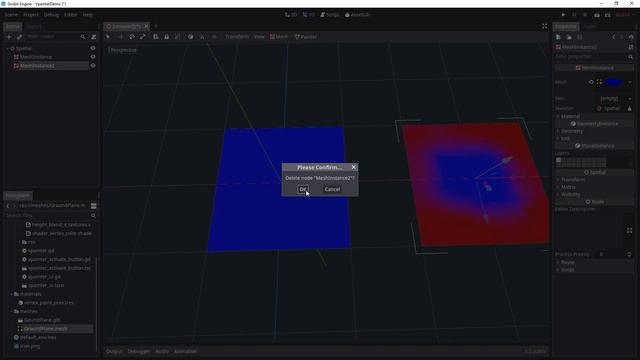Attach a script to the selected node
This screenshot has height=360, width=640.
[x=93, y=37]
